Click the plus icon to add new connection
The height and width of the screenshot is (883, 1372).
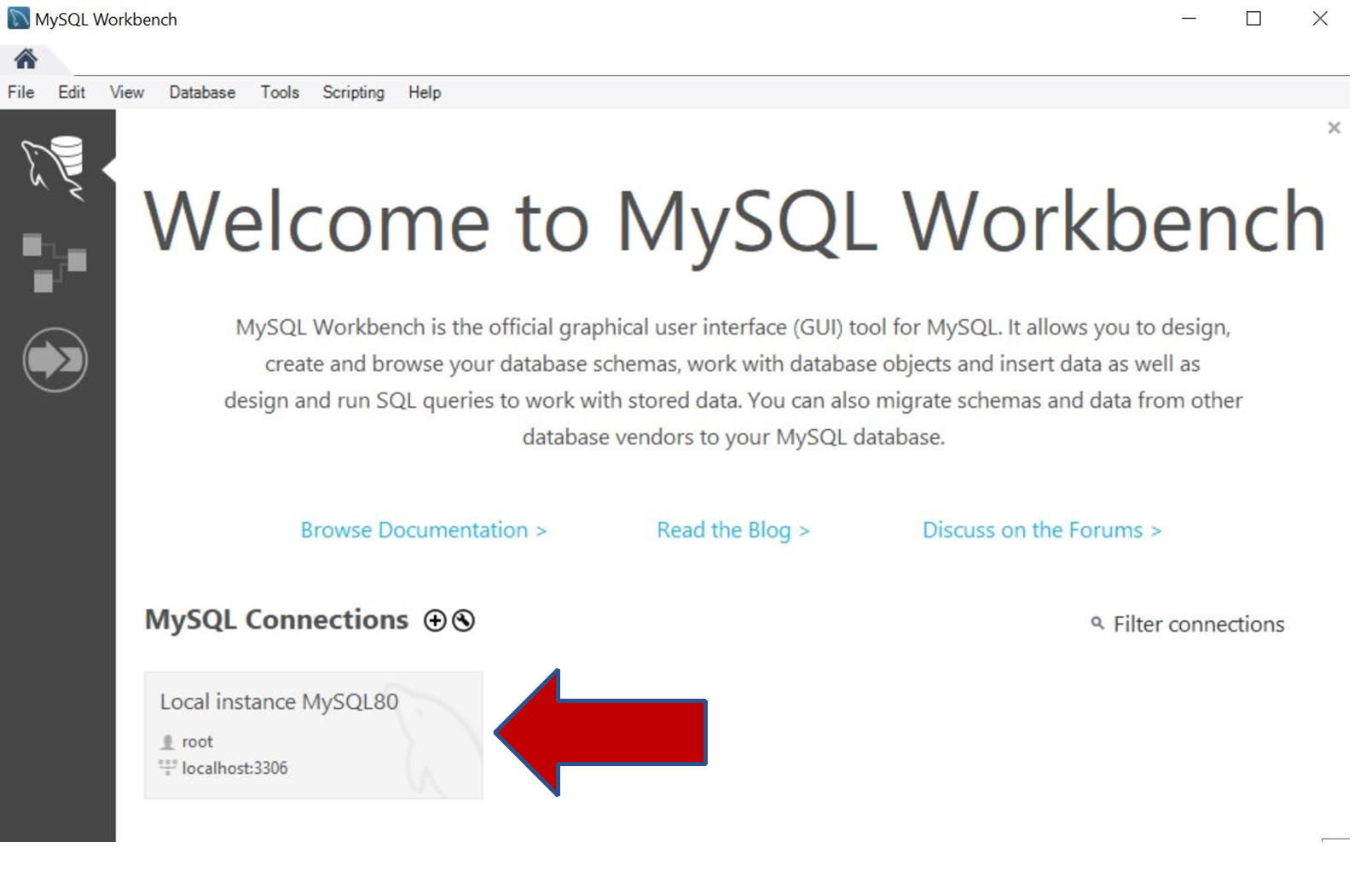click(x=435, y=621)
